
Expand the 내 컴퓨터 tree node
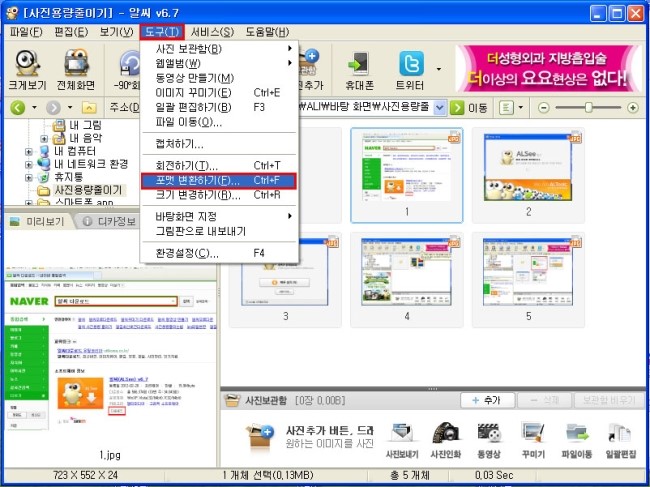click(x=30, y=151)
